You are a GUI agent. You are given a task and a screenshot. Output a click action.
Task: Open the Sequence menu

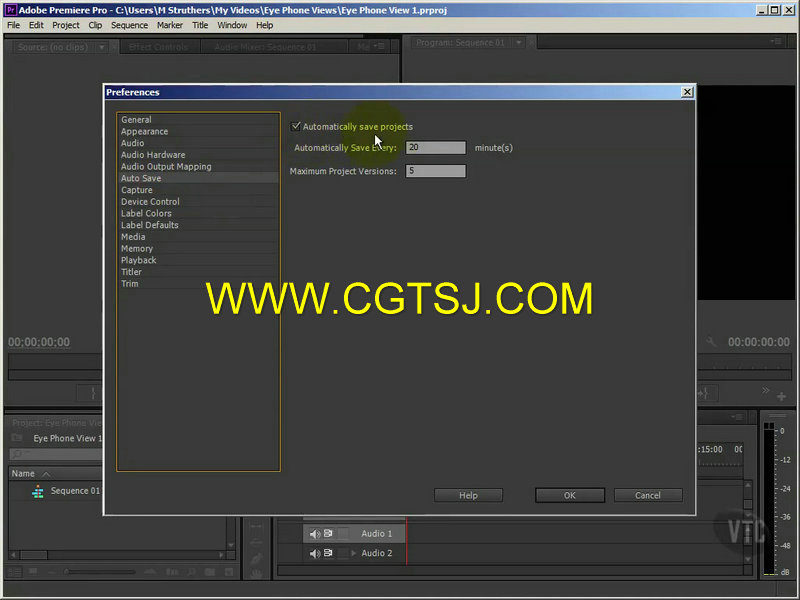click(x=129, y=25)
